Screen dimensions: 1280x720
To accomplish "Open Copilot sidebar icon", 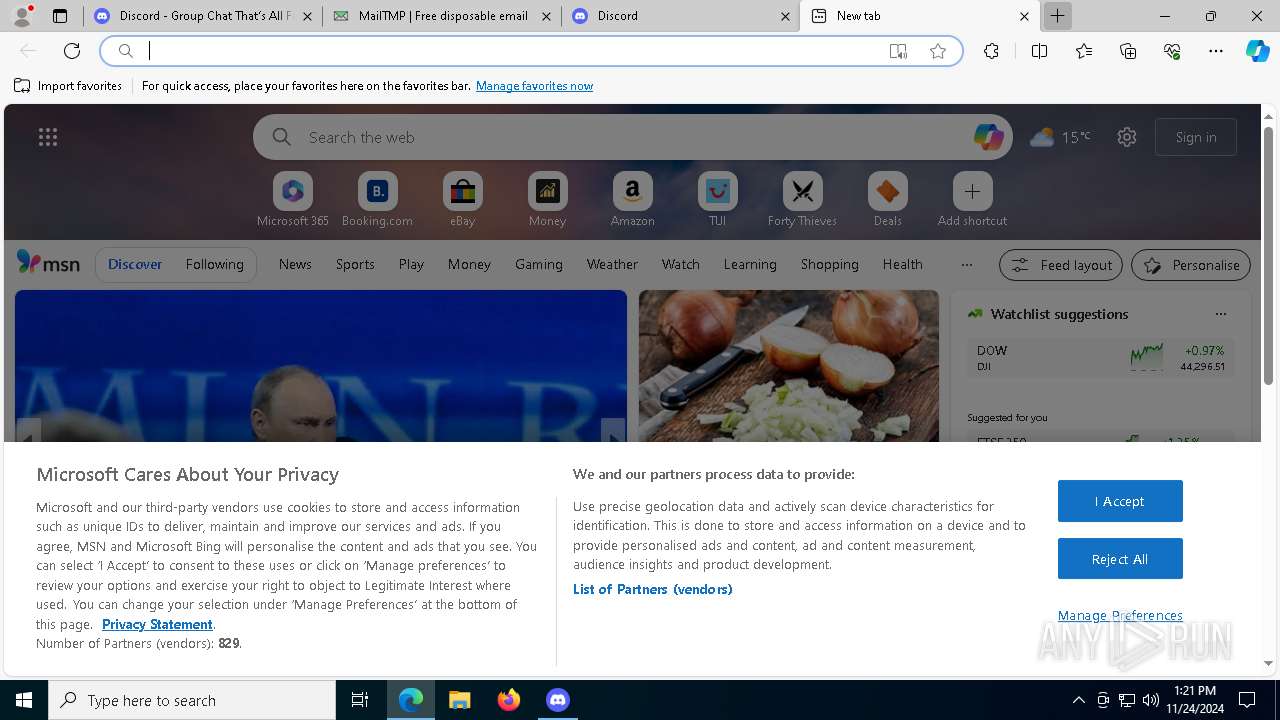I will click(x=1257, y=51).
